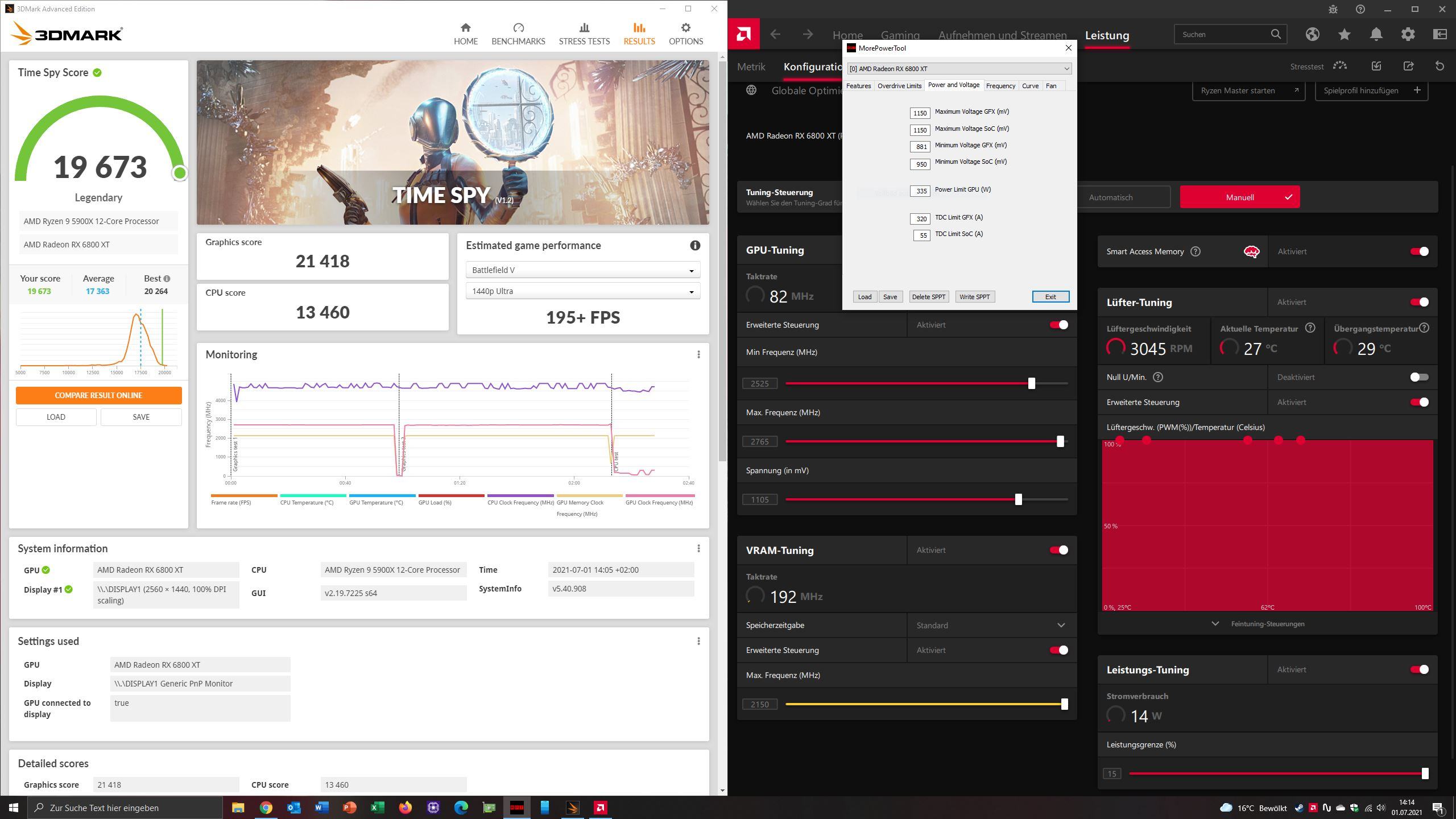Screen dimensions: 1456x819
Task: Click the estimated game performance info icon
Action: pyautogui.click(x=694, y=246)
